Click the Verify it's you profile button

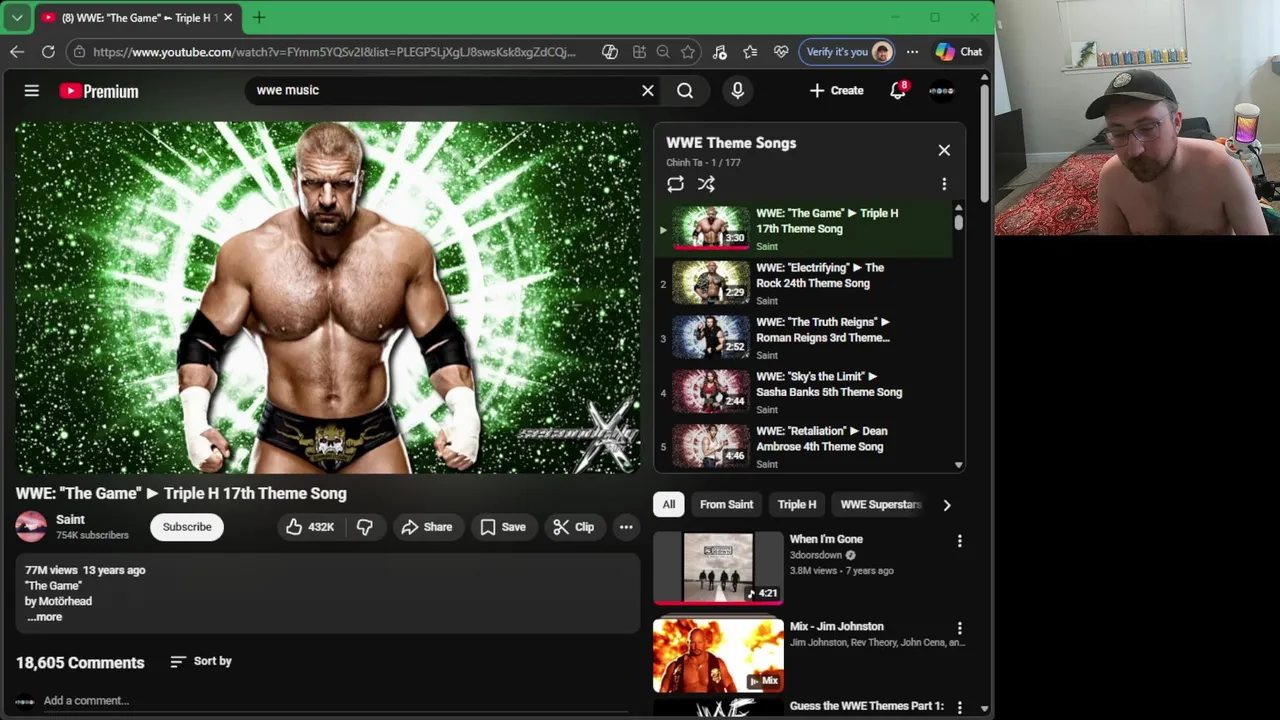[x=847, y=52]
